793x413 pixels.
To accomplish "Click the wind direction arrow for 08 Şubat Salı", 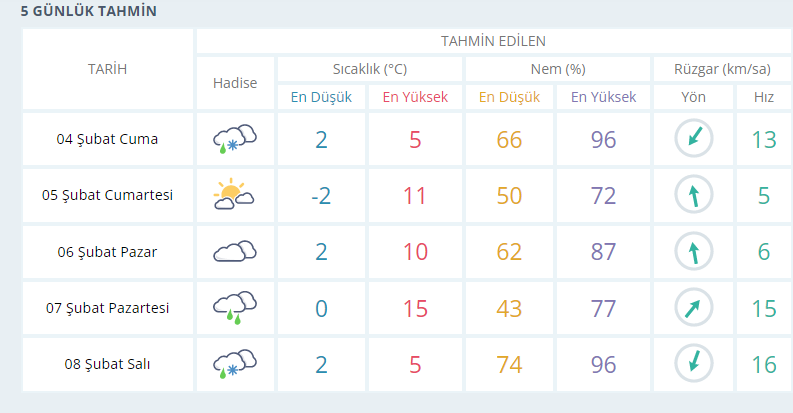I will click(x=693, y=363).
